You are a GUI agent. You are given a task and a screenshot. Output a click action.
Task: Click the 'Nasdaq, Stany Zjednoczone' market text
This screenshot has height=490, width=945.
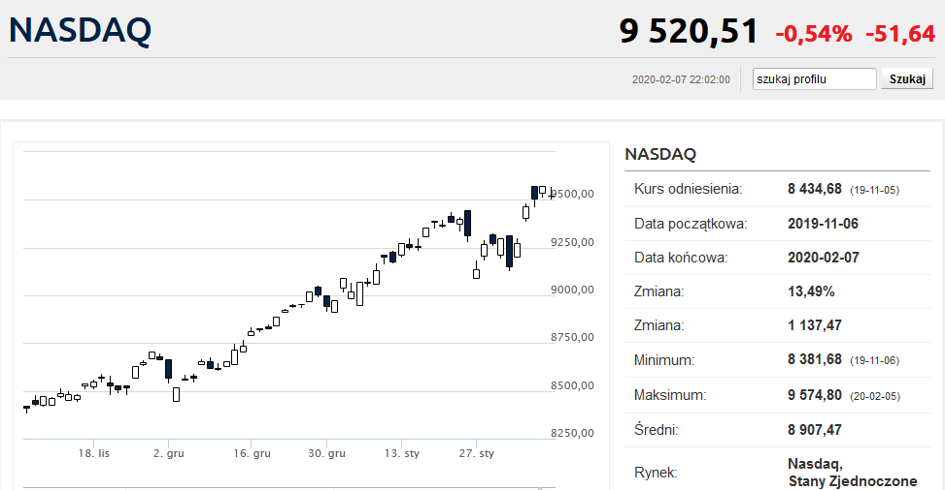point(852,473)
